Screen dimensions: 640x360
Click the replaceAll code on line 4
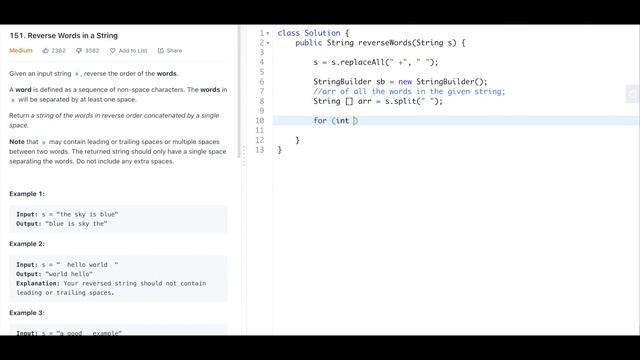point(376,62)
